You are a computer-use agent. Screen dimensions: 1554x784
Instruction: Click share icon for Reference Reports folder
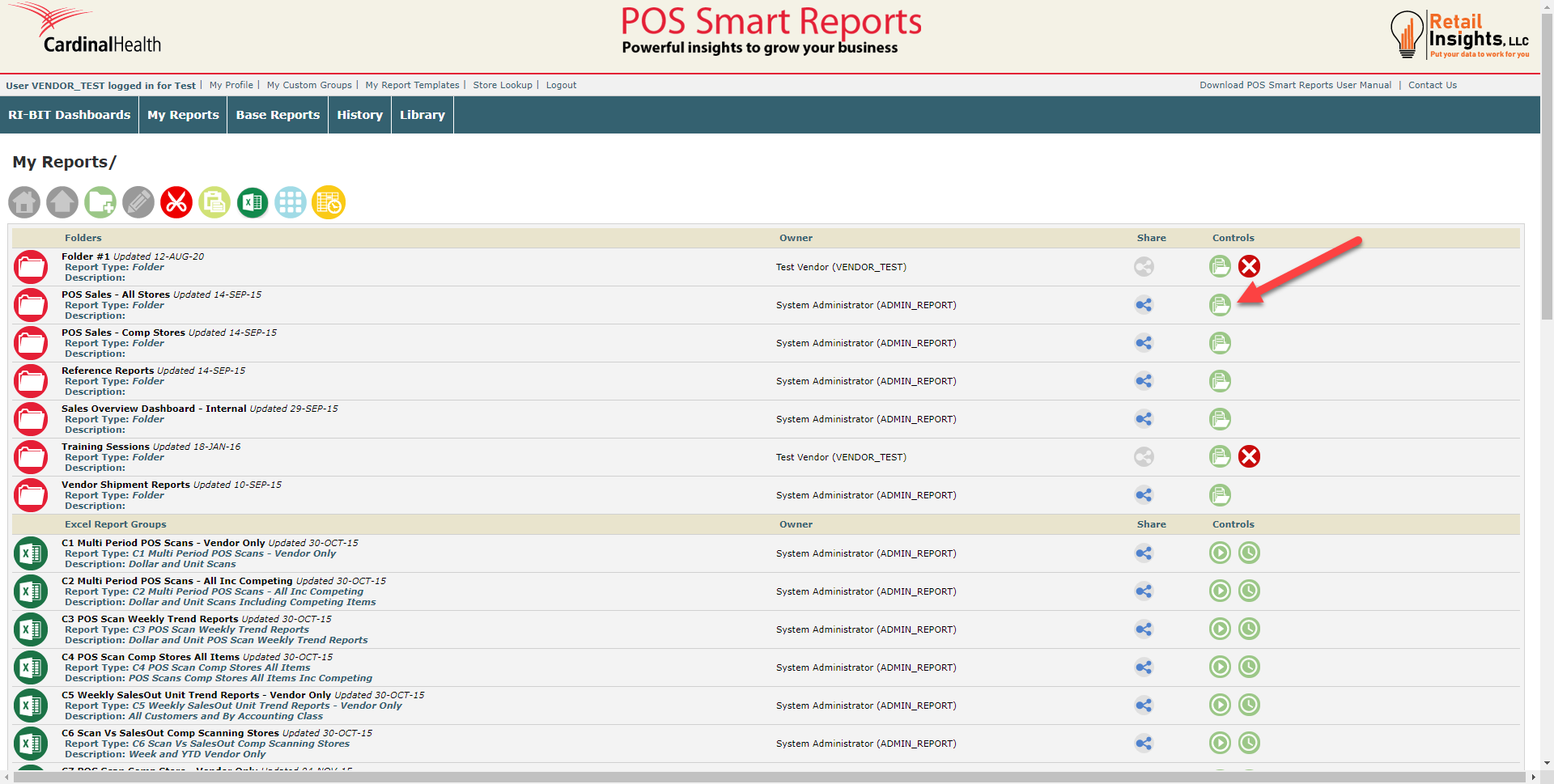tap(1144, 381)
